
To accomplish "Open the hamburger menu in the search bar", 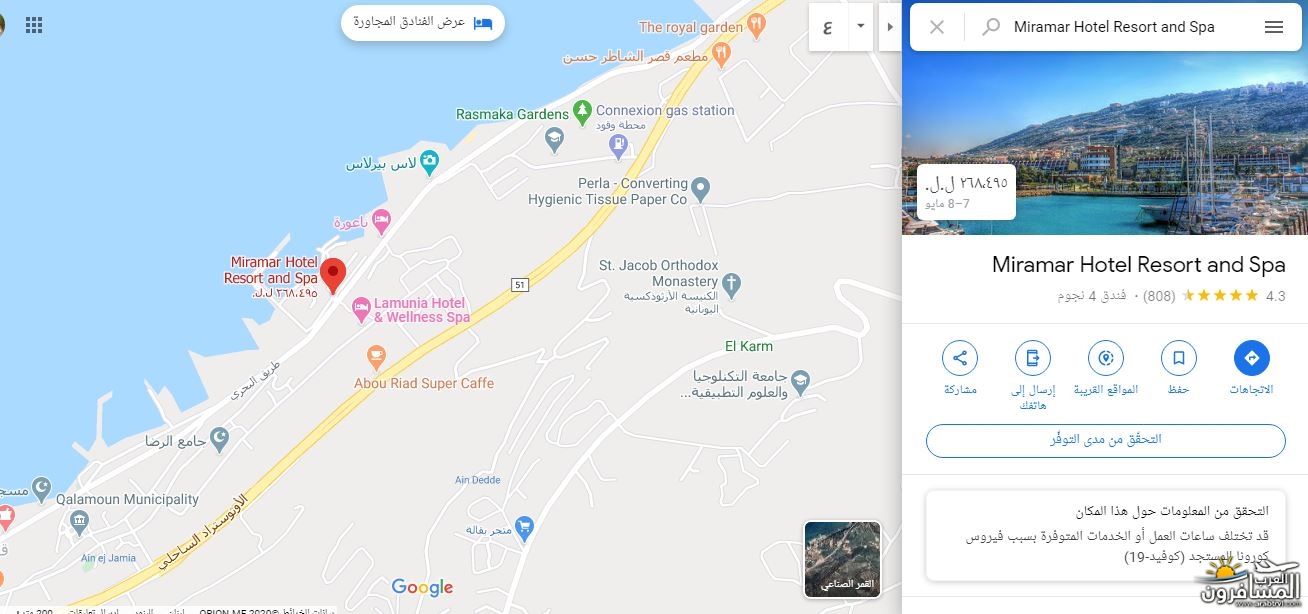I will (1274, 27).
